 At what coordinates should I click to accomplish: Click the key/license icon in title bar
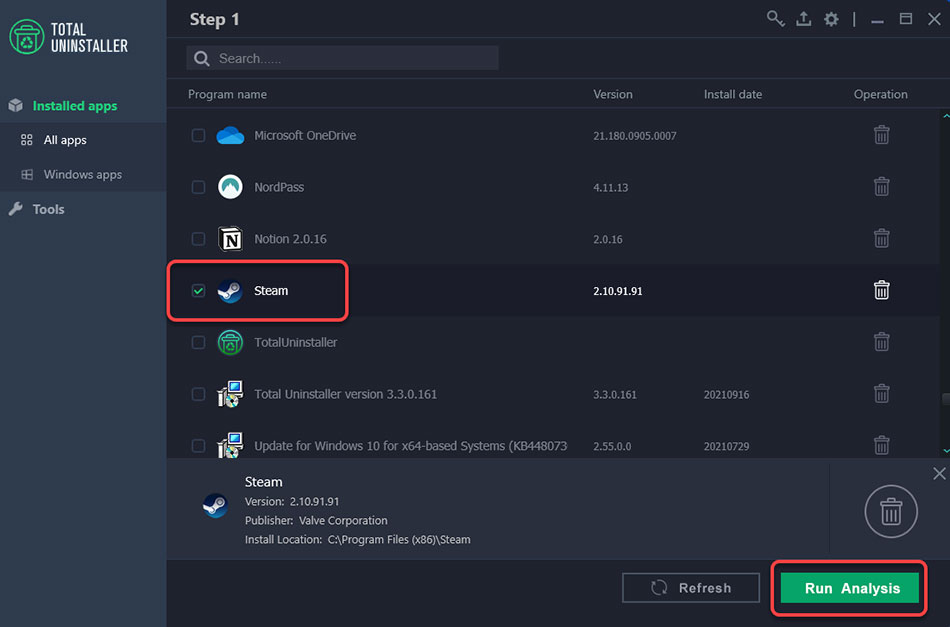point(775,19)
